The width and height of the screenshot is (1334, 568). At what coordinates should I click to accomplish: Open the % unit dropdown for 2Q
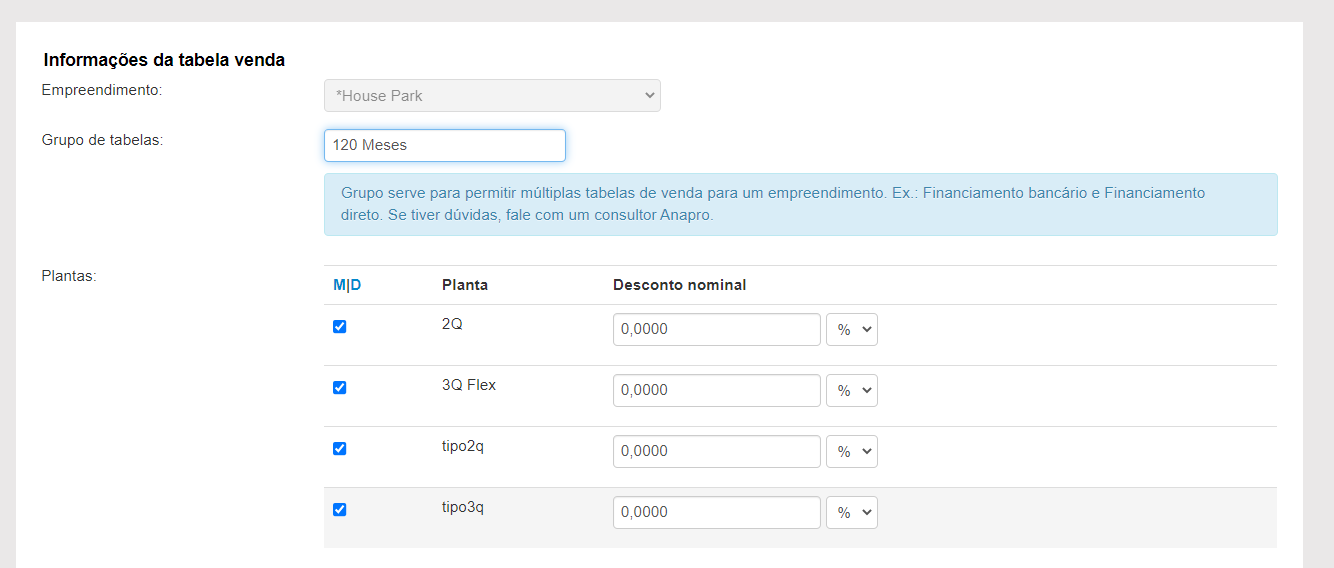click(851, 330)
